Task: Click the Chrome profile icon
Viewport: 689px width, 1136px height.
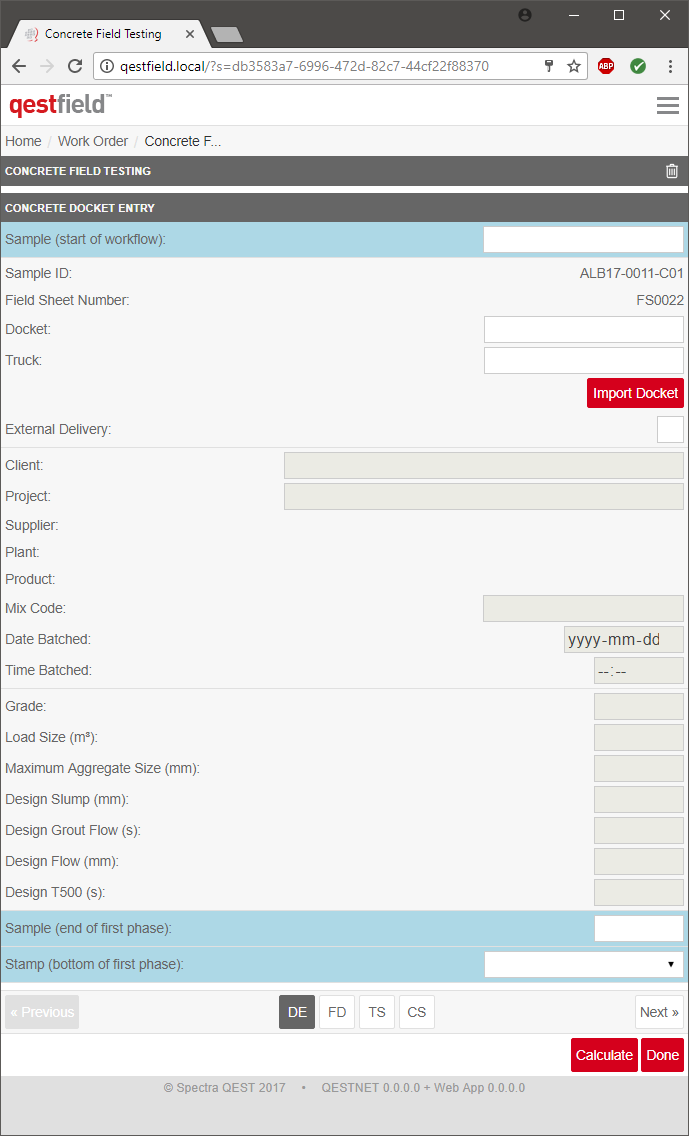Action: click(x=526, y=15)
